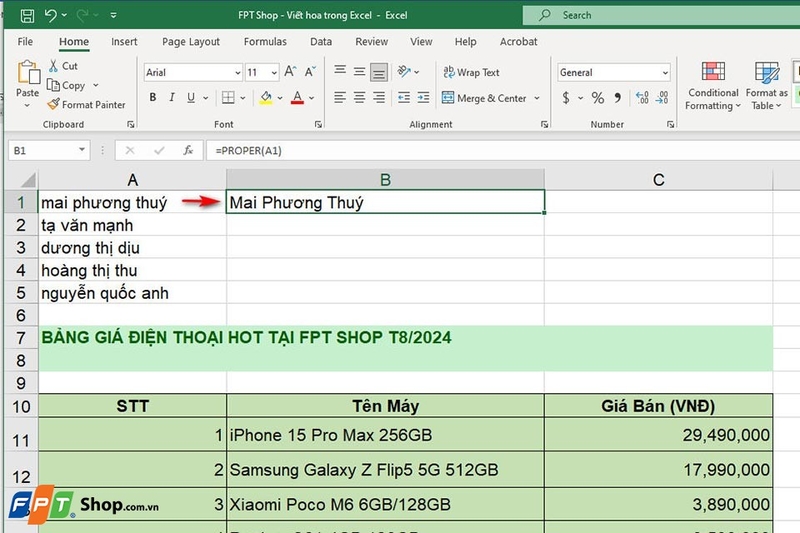Toggle Wrap Text
This screenshot has width=800, height=533.
coord(471,72)
